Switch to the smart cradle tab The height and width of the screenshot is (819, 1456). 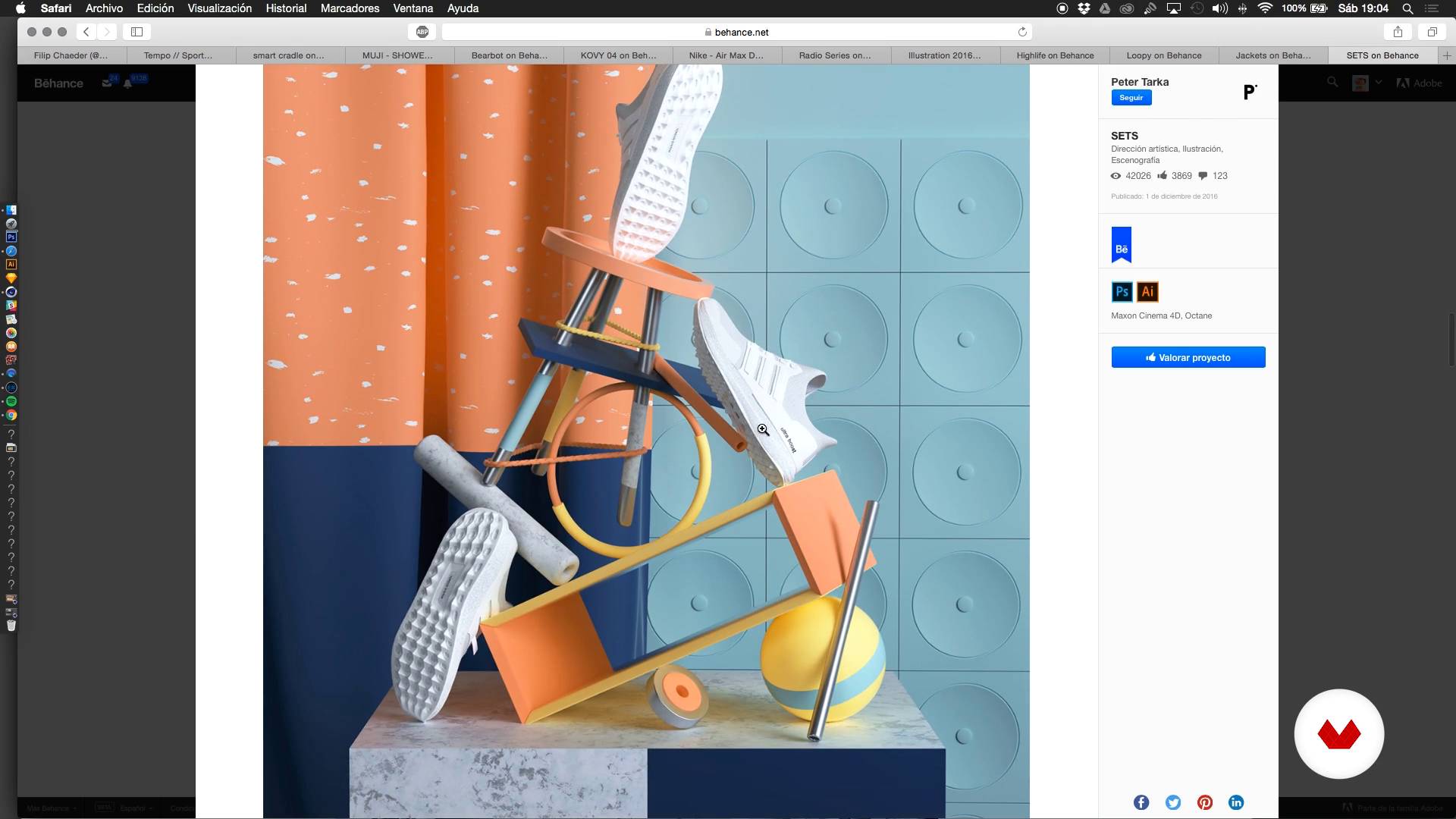click(x=288, y=55)
